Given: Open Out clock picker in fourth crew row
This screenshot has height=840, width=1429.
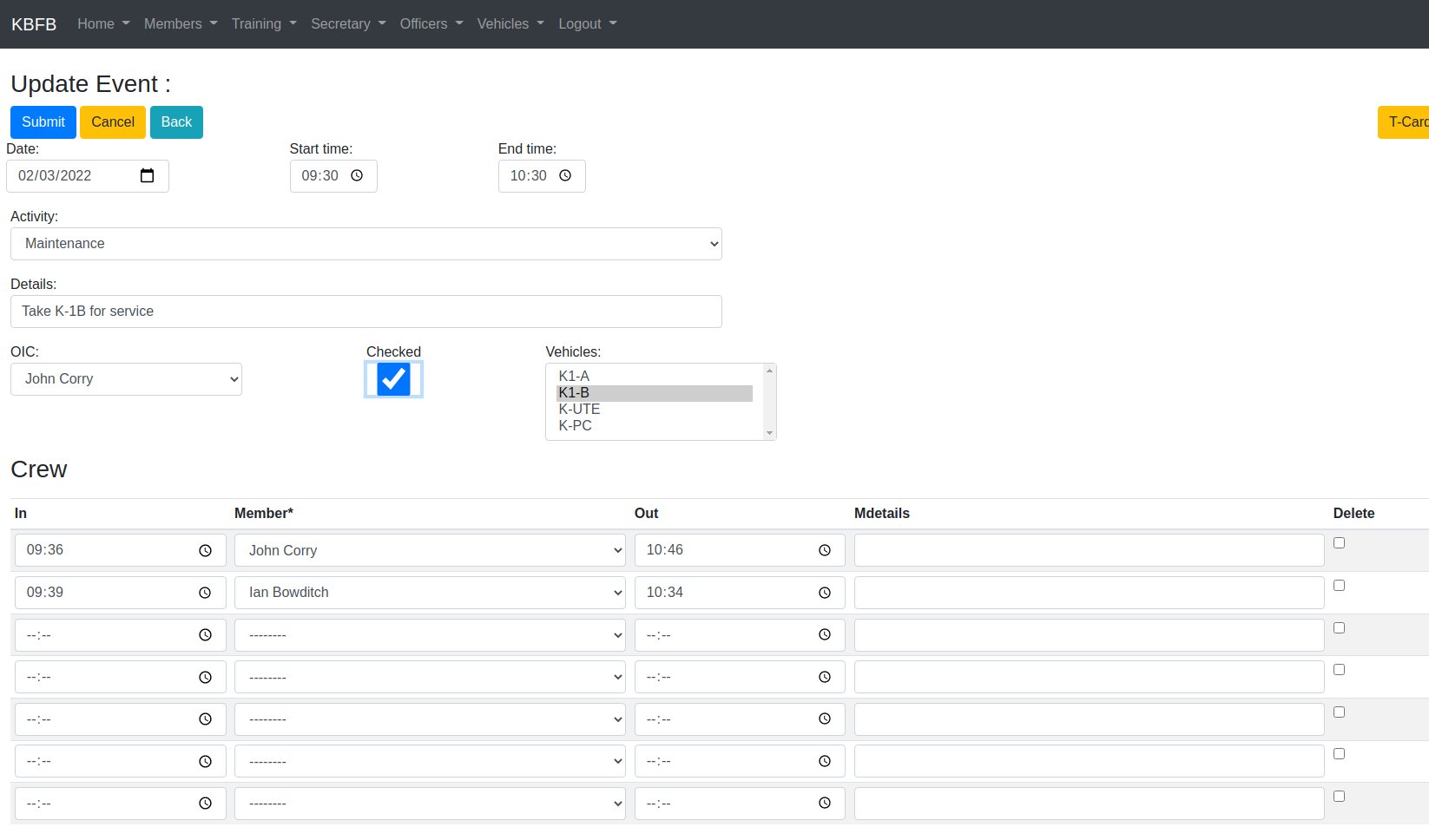Looking at the screenshot, I should click(825, 678).
